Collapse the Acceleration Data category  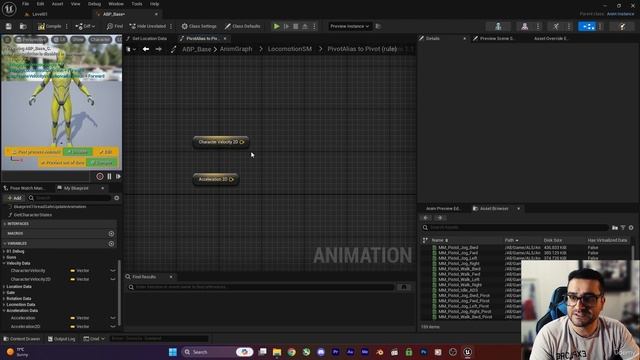[4, 311]
